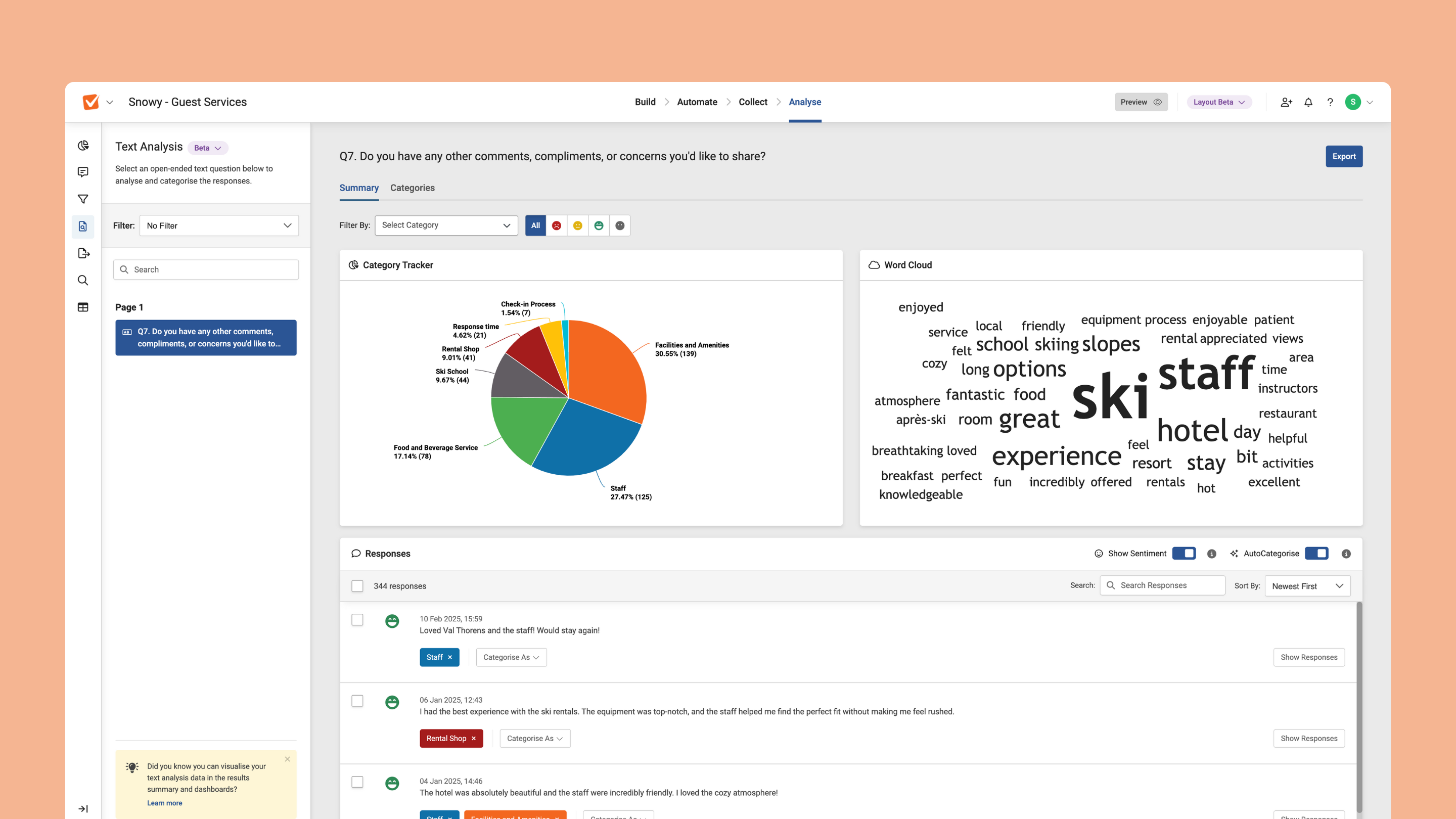Open the filter funnel icon in sidebar
This screenshot has width=1456, height=819.
83,199
